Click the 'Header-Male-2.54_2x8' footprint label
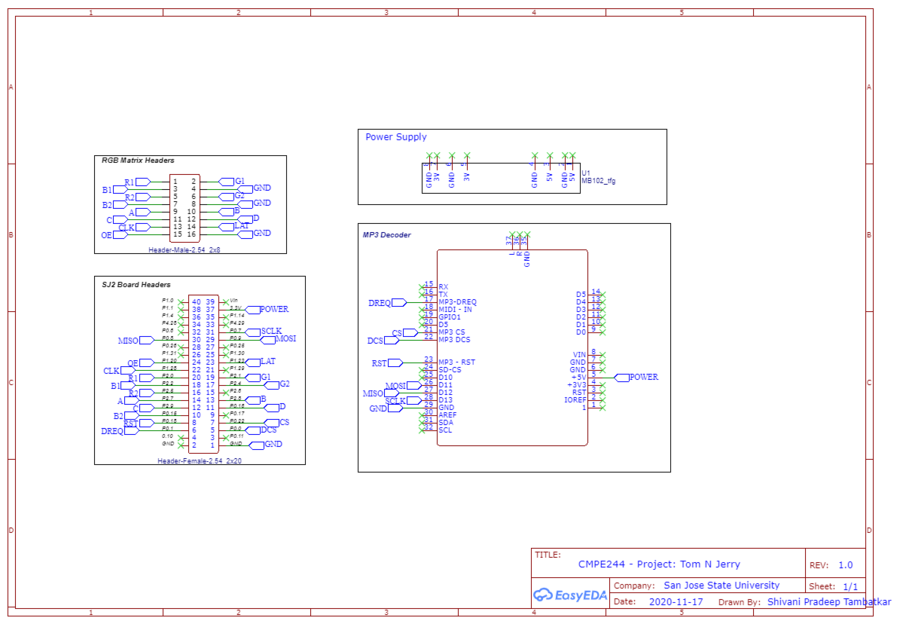 tap(184, 250)
